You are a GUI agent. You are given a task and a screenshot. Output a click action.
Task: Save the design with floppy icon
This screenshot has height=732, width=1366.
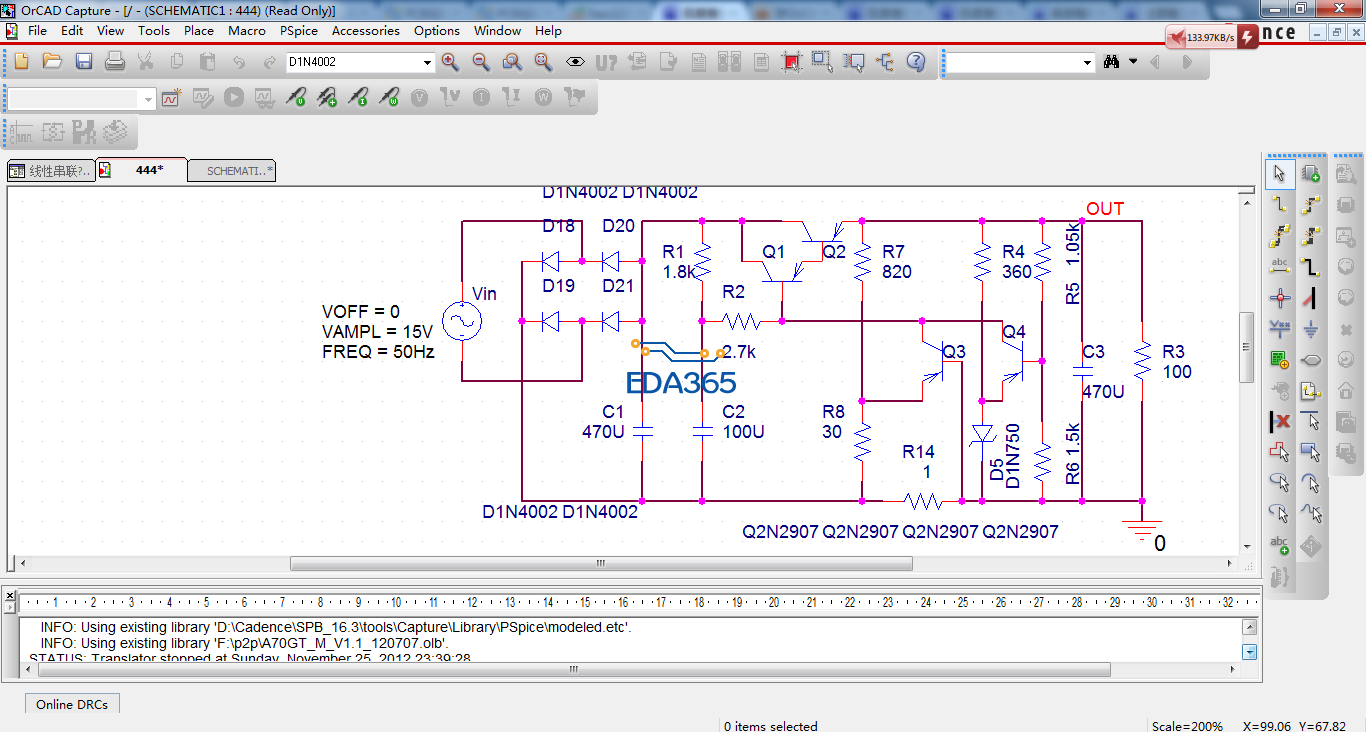(84, 62)
